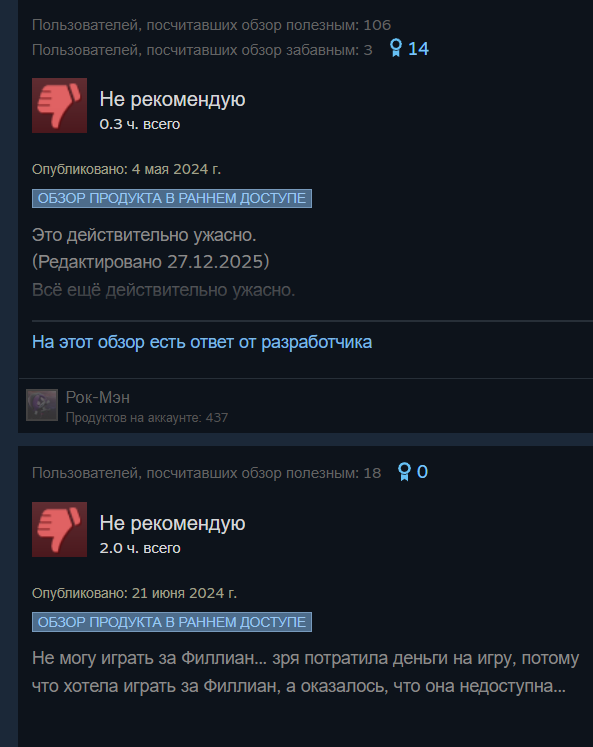Click the 'Продуктов на аккаунте: 437' text
The image size is (593, 747).
(x=147, y=418)
